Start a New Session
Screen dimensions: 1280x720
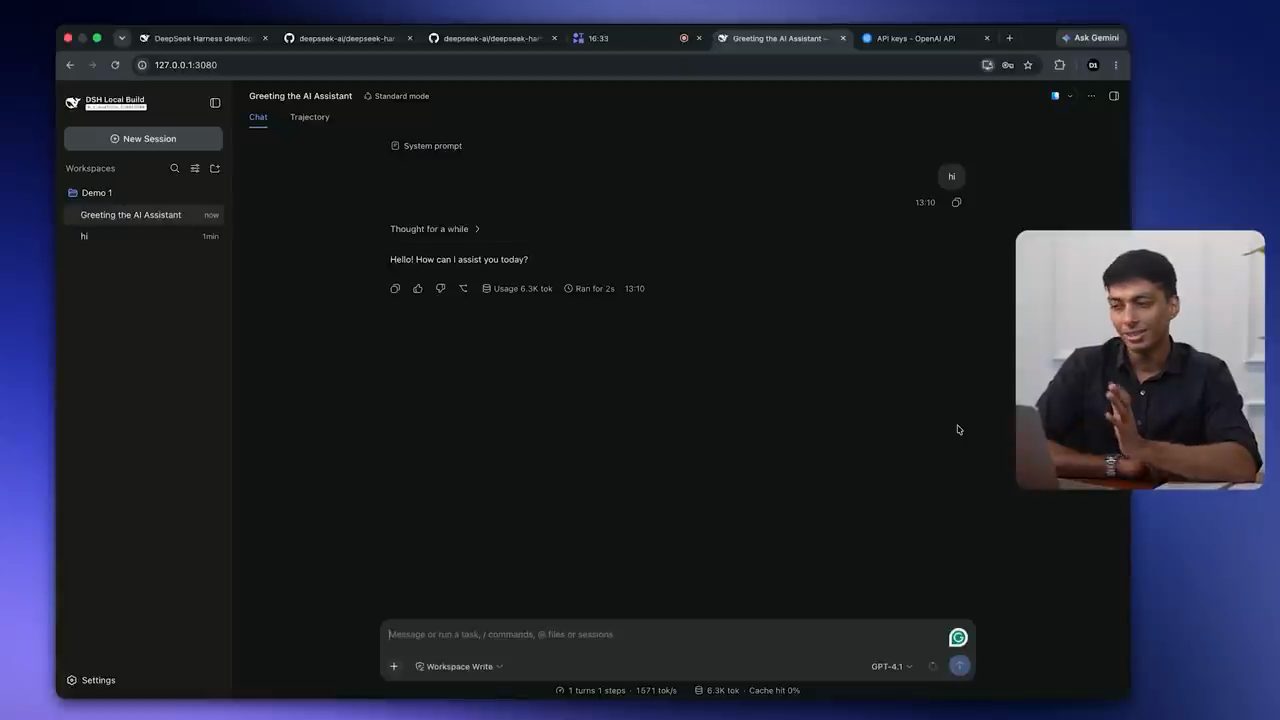click(x=143, y=139)
